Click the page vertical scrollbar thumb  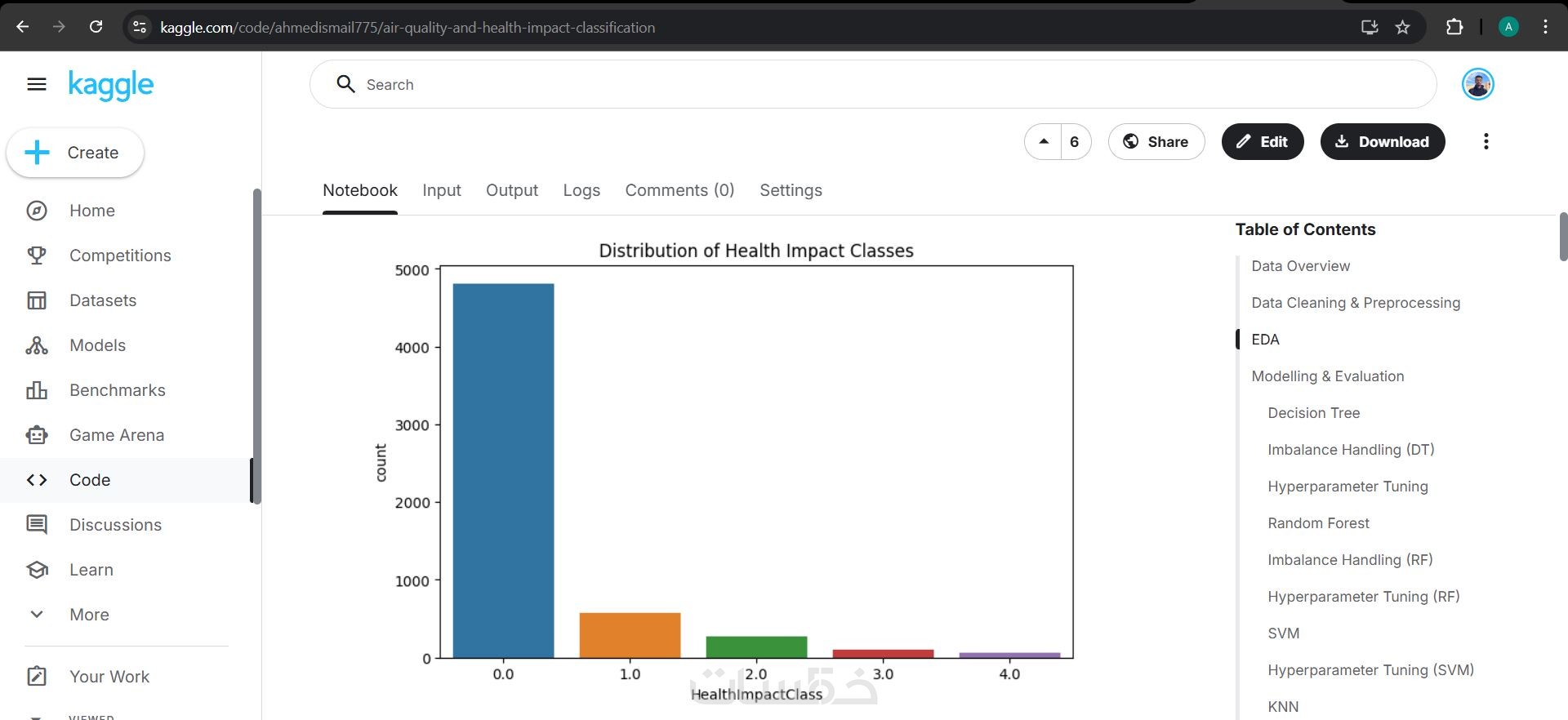[1563, 237]
